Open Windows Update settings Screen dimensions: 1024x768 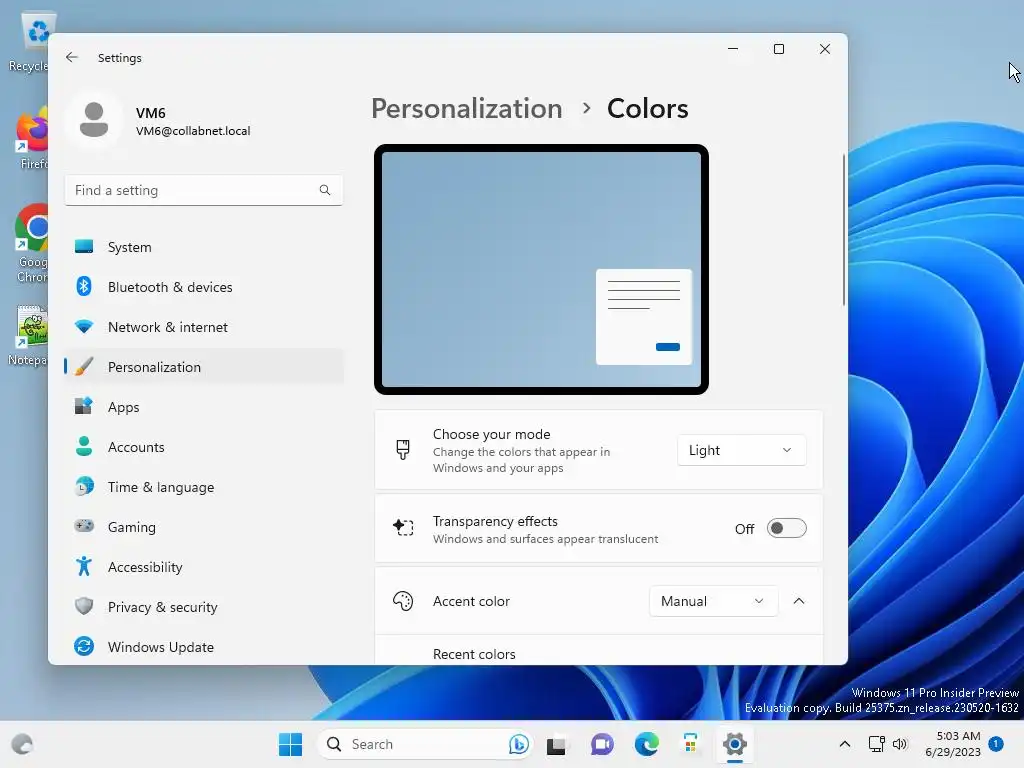(x=204, y=647)
